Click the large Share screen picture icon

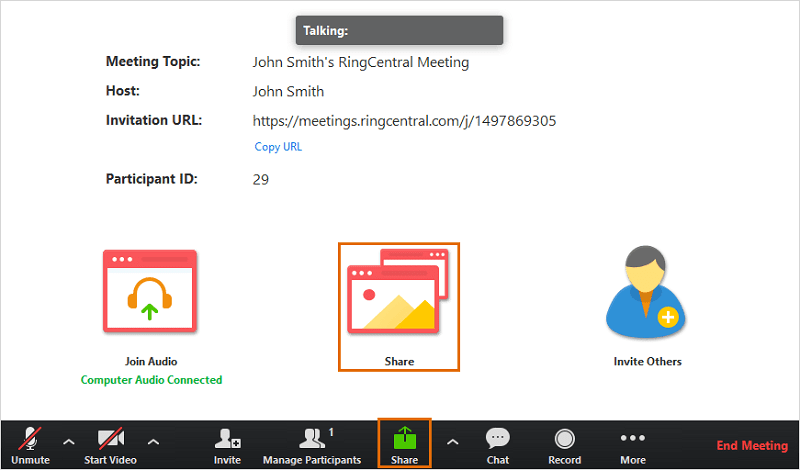(x=398, y=291)
